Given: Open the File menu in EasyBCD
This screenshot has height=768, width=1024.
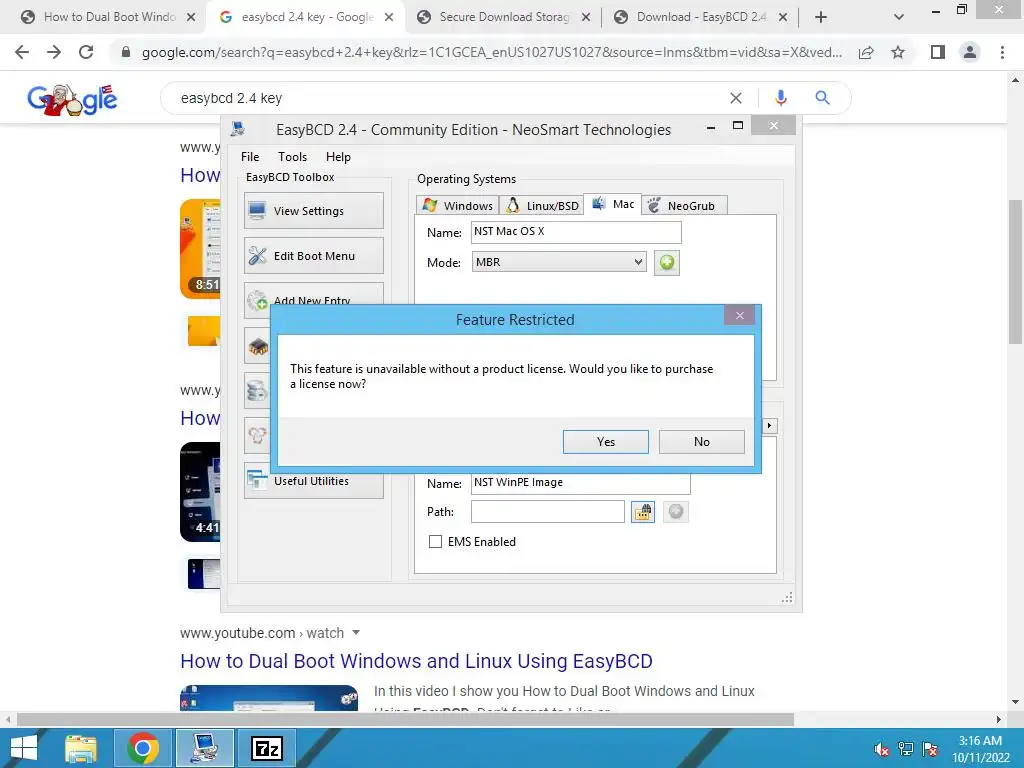Looking at the screenshot, I should (249, 157).
